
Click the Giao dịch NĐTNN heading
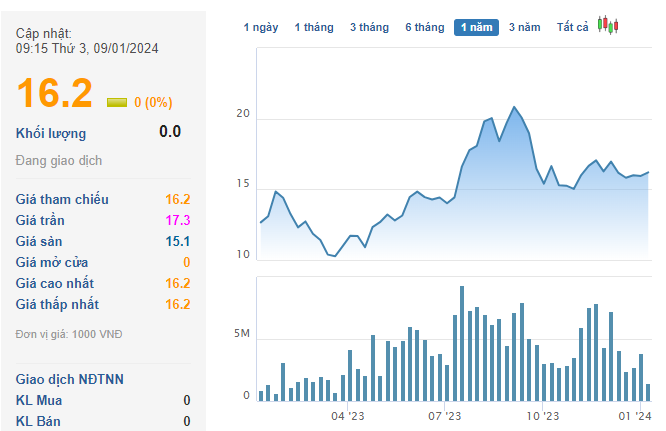point(70,379)
